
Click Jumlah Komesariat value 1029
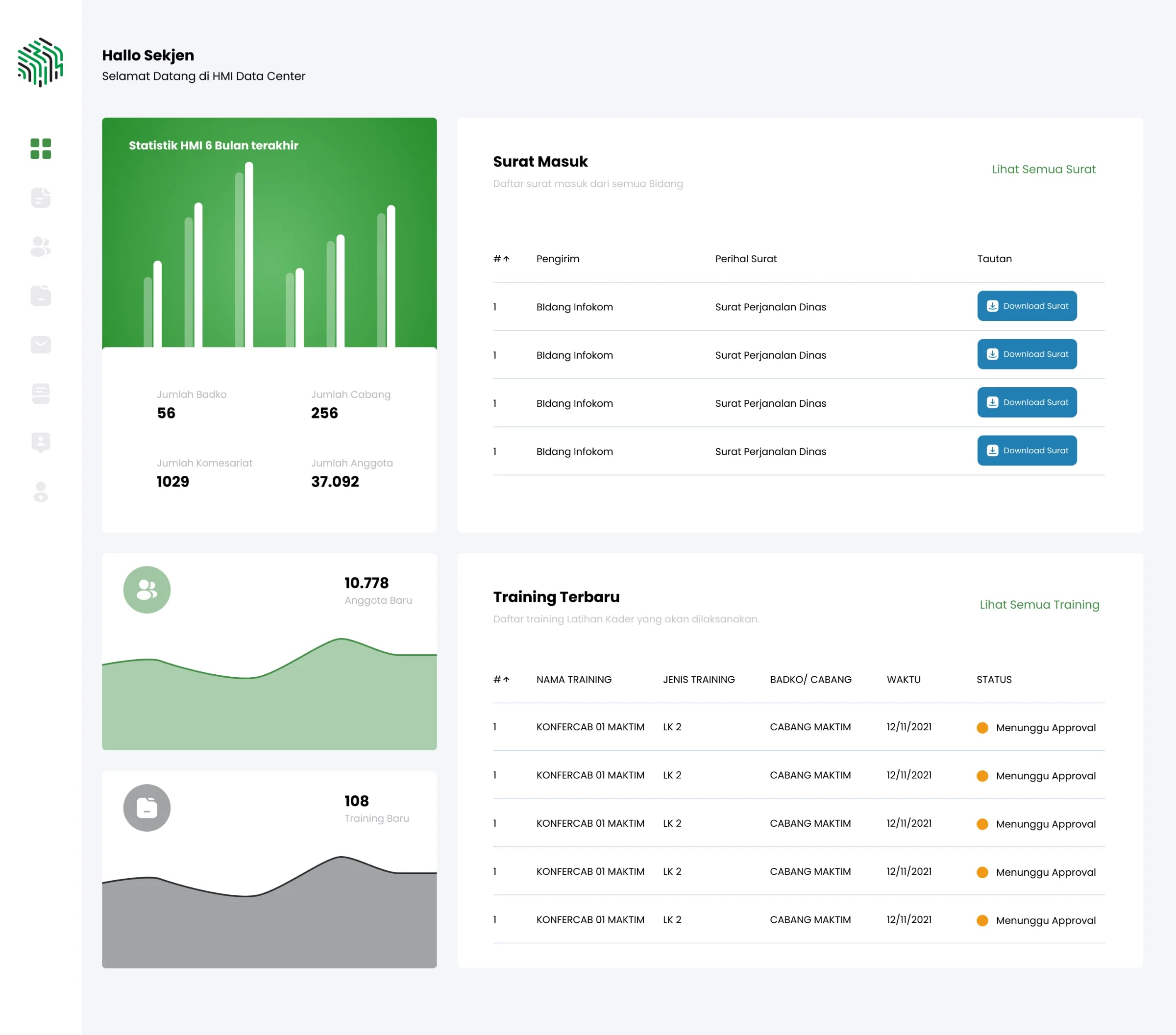point(172,482)
